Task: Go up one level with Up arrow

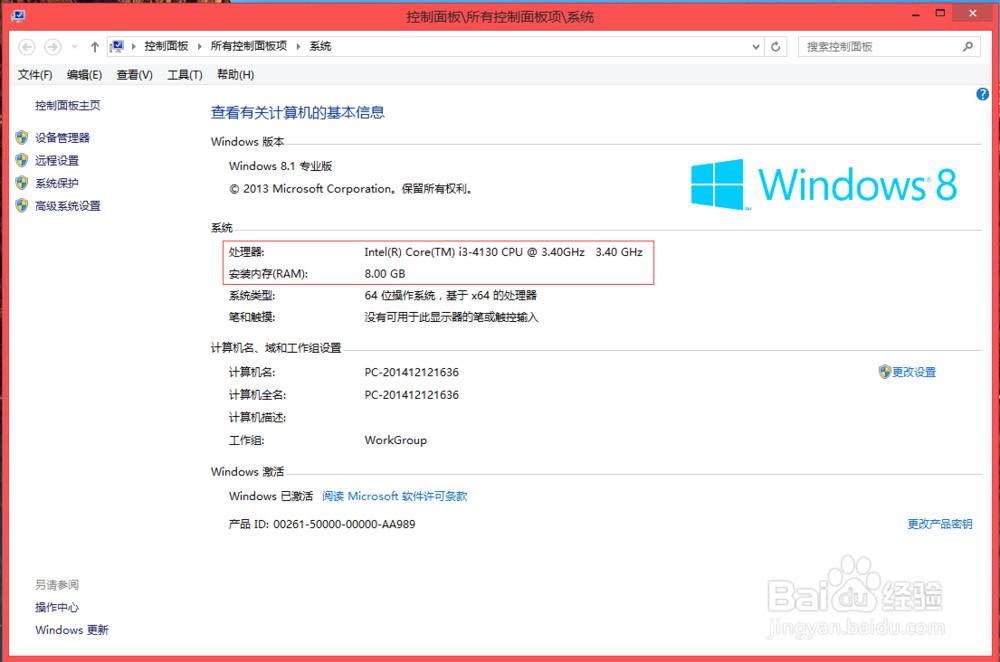Action: click(x=94, y=47)
